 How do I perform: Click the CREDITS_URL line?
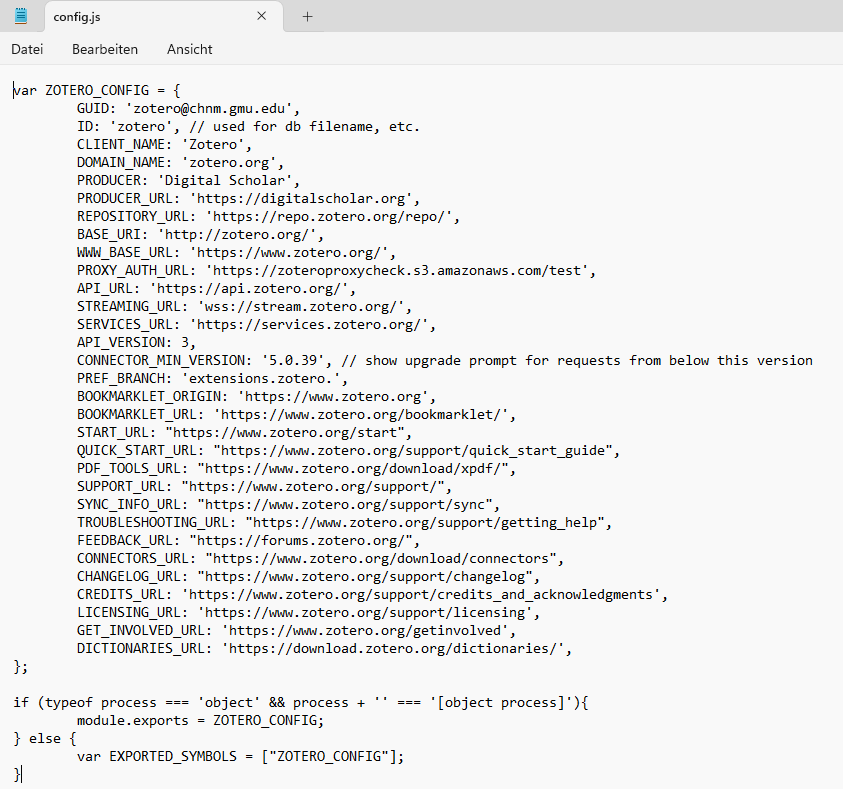[x=372, y=595]
